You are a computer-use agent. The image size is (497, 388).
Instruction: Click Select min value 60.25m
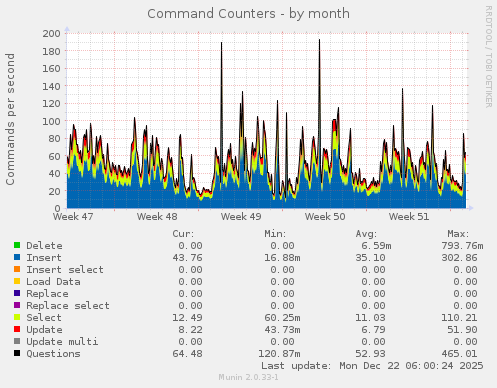[x=282, y=318]
